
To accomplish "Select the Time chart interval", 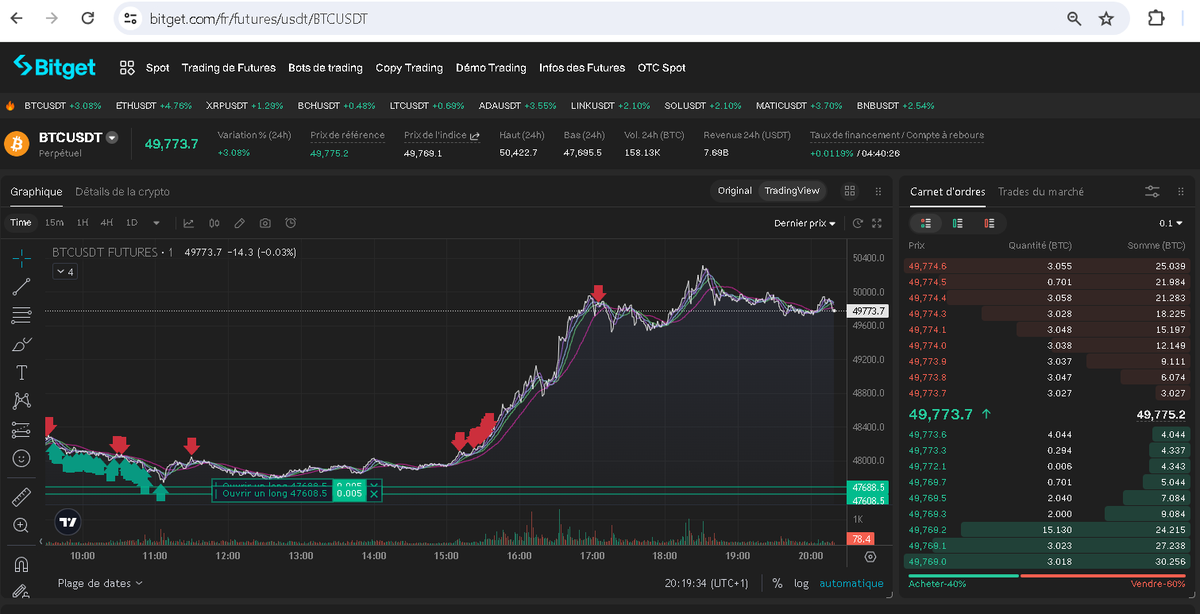I will [21, 223].
